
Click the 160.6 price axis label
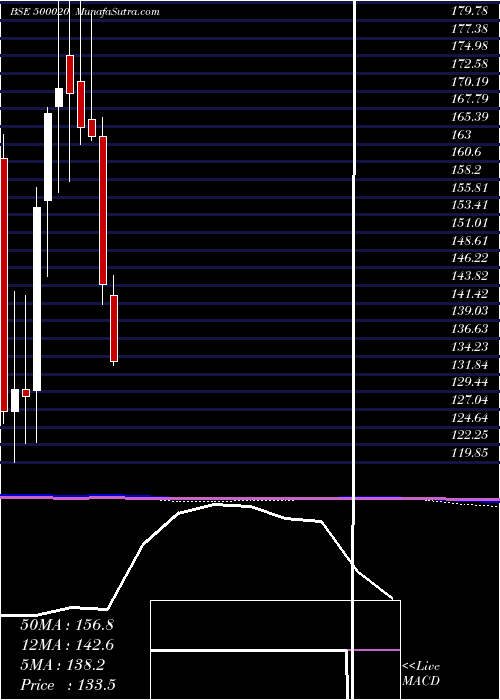(x=467, y=152)
